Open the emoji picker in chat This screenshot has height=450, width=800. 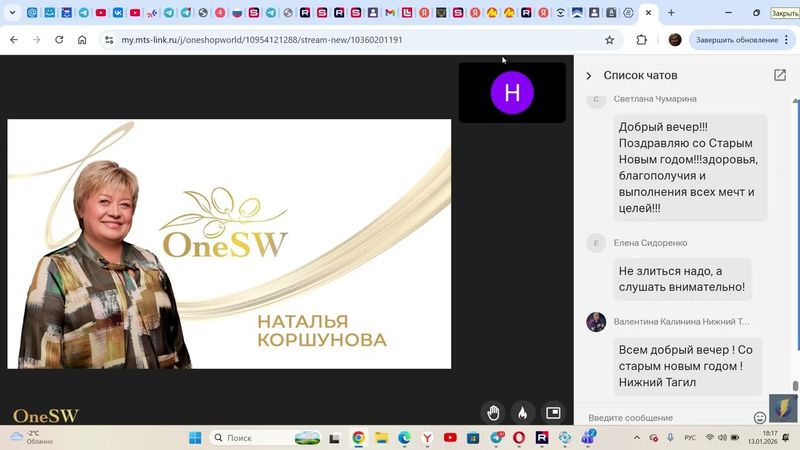760,418
